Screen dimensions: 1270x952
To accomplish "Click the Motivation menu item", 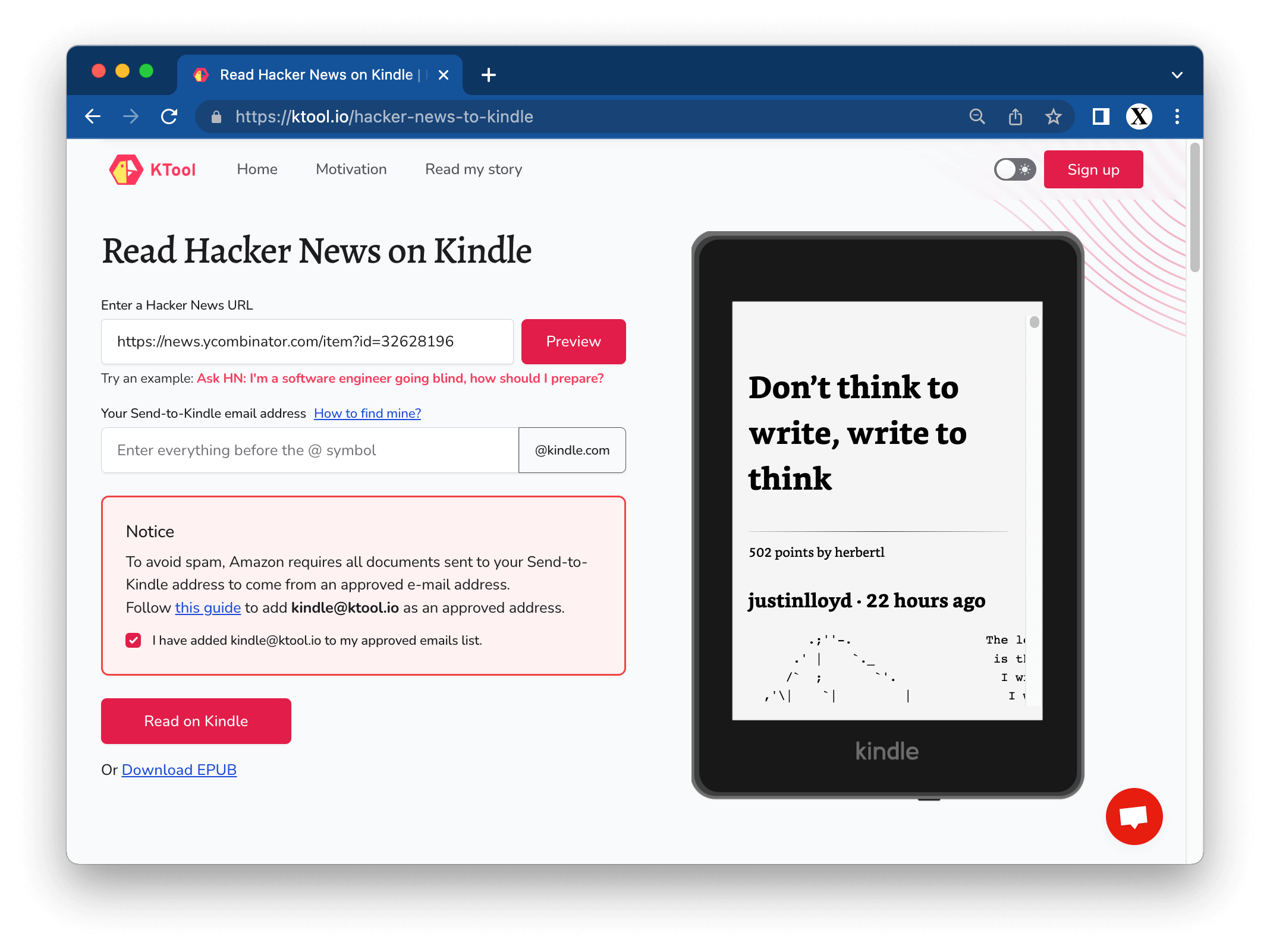I will pos(351,169).
